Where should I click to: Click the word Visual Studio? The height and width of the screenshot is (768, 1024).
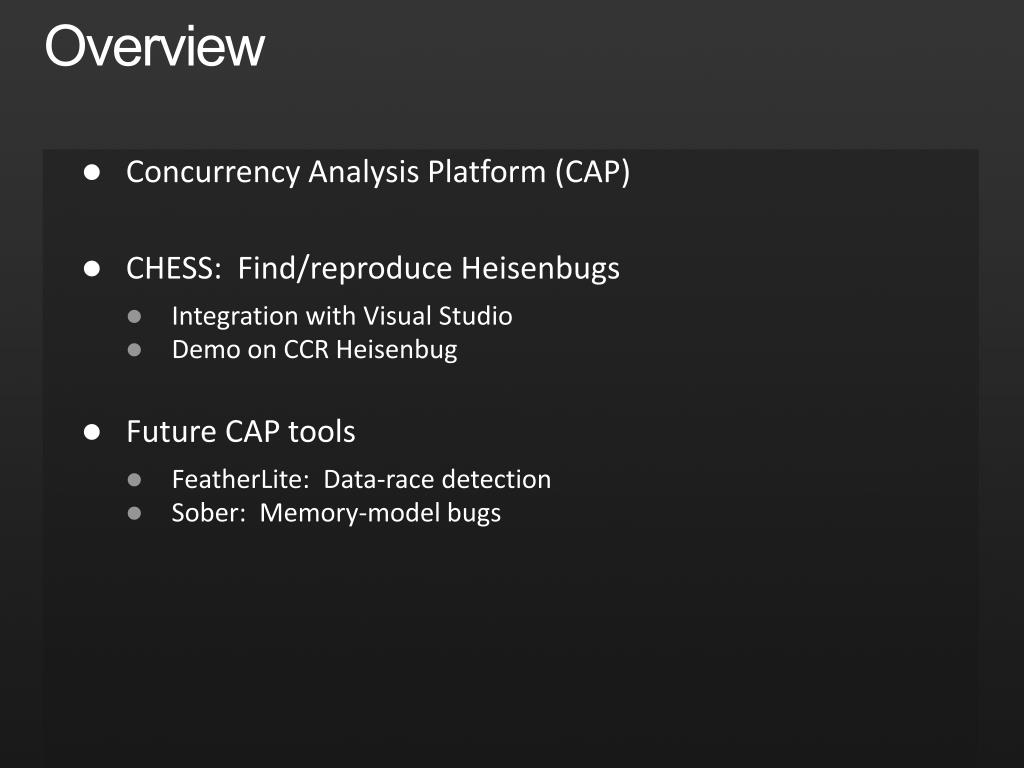point(438,316)
